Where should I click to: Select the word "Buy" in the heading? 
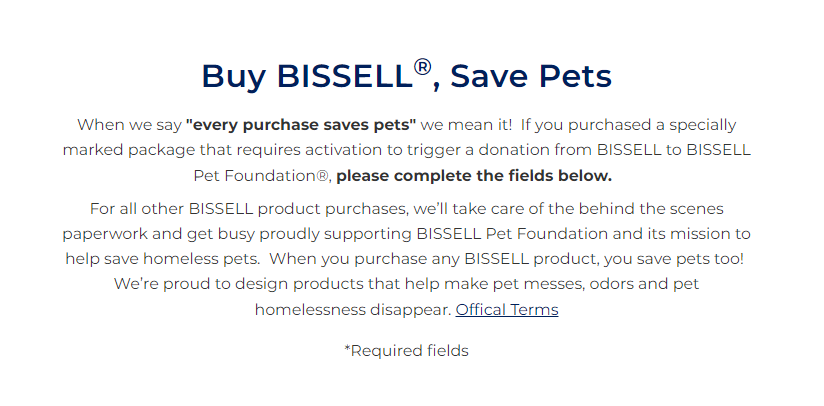point(233,77)
